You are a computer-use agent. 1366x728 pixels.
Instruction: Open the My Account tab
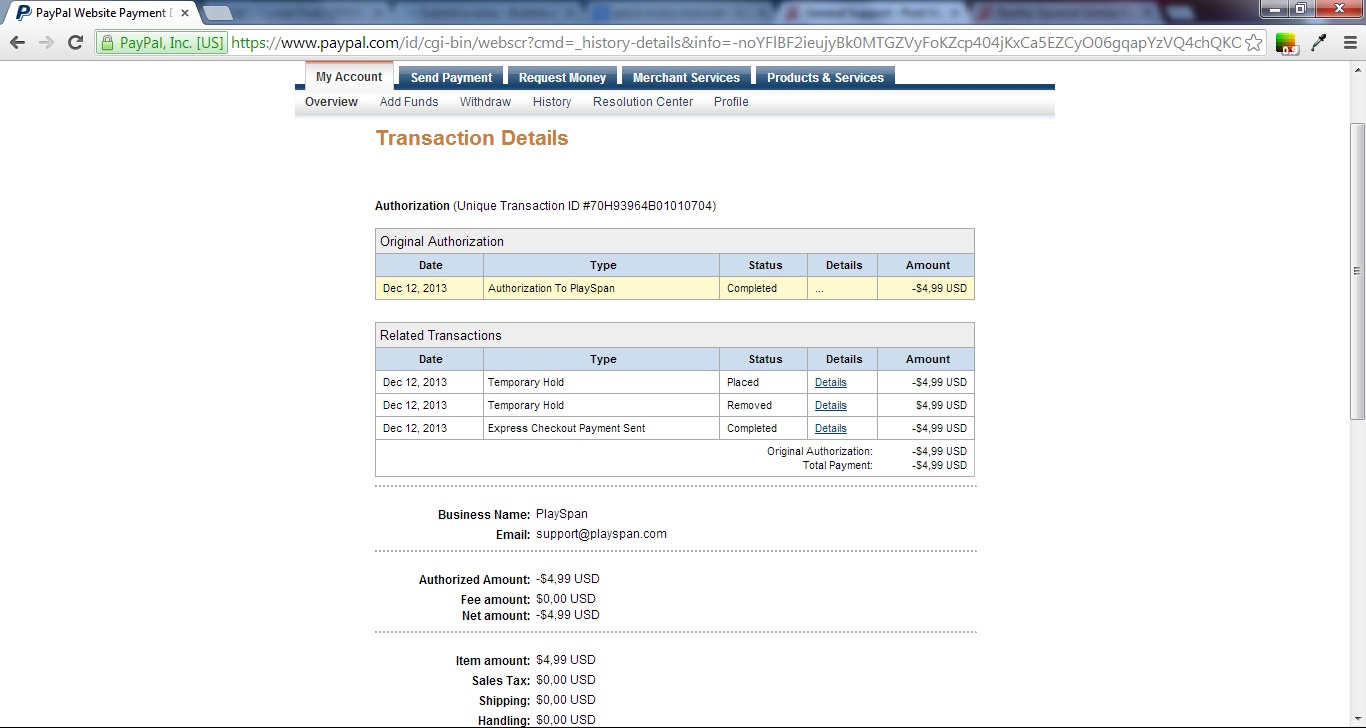point(349,77)
